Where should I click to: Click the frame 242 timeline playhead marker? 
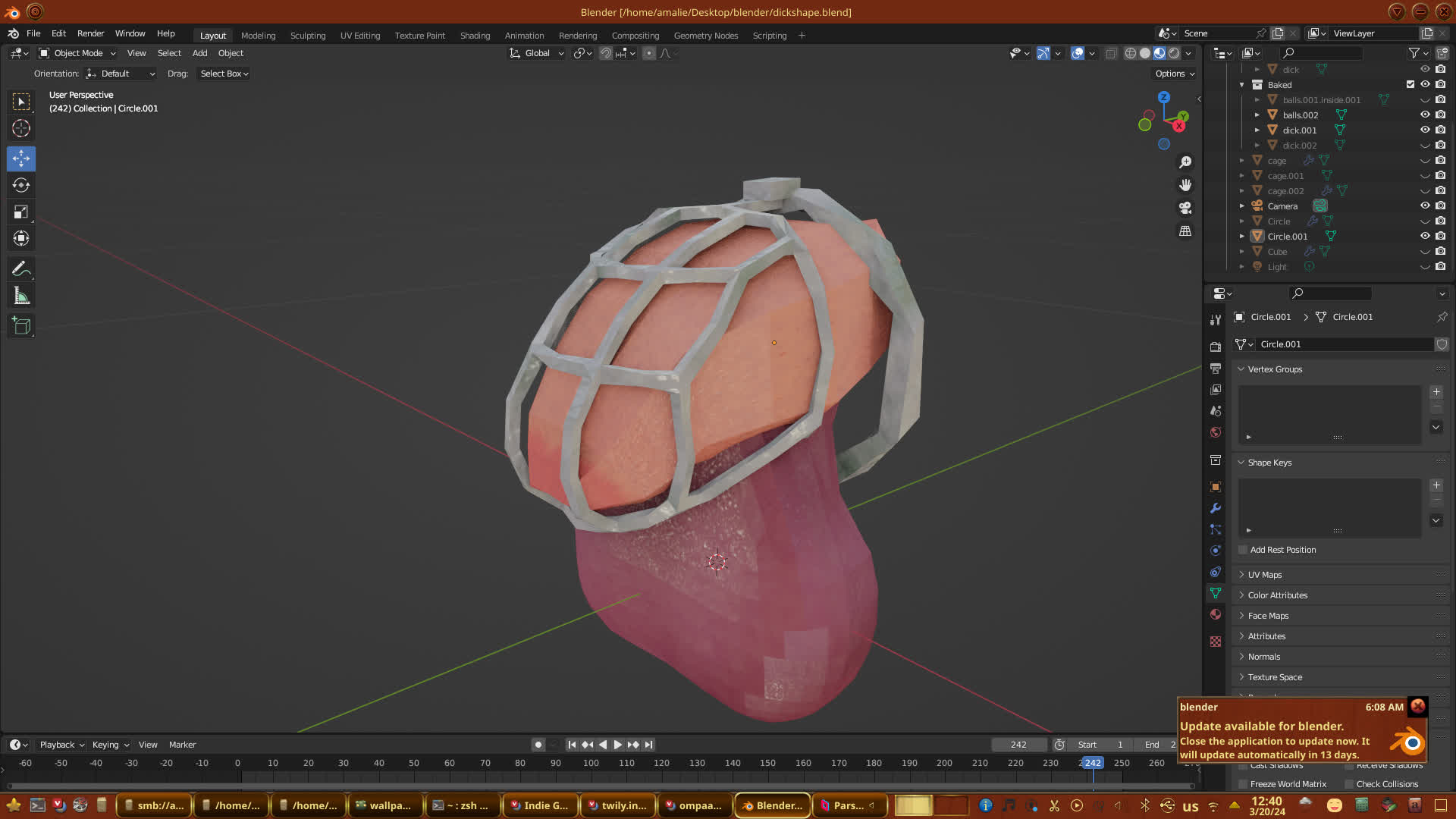coord(1092,763)
